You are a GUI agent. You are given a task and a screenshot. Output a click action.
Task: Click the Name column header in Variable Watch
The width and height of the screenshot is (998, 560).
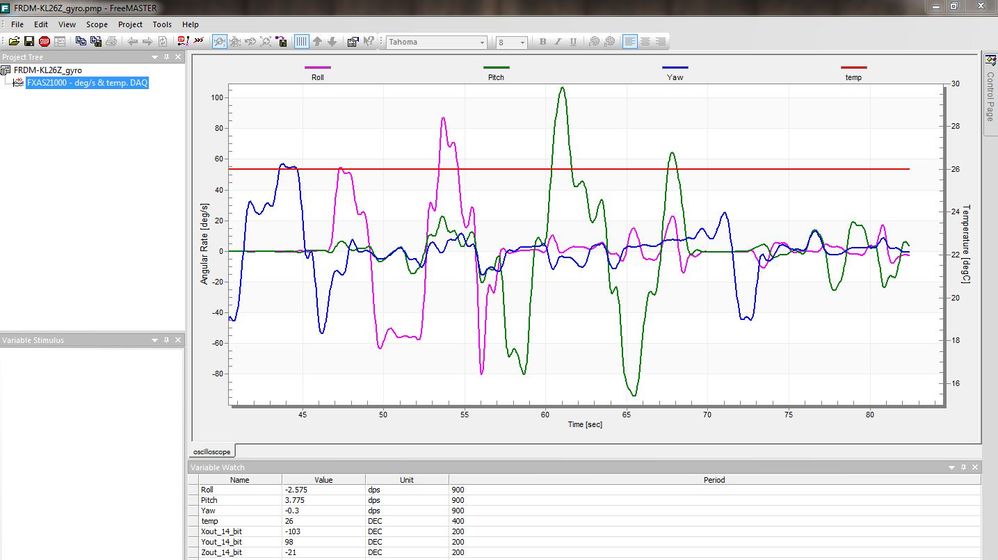coord(240,480)
